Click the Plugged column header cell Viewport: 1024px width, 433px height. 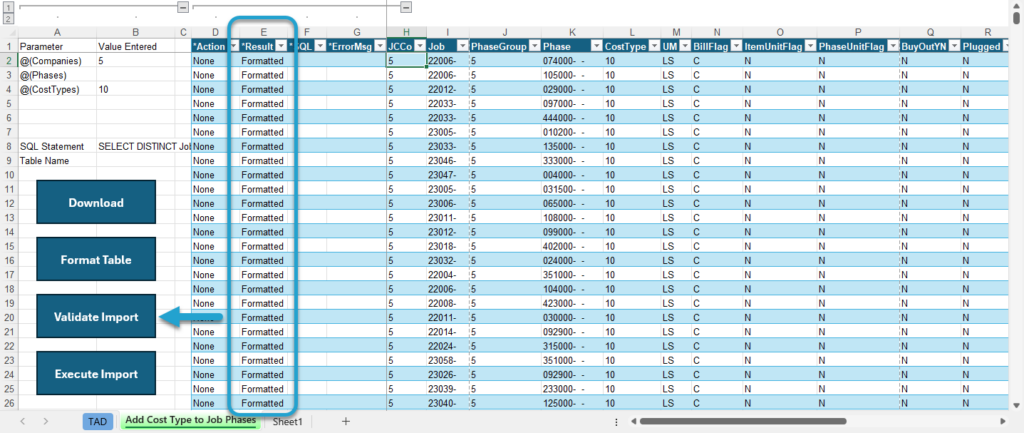987,46
